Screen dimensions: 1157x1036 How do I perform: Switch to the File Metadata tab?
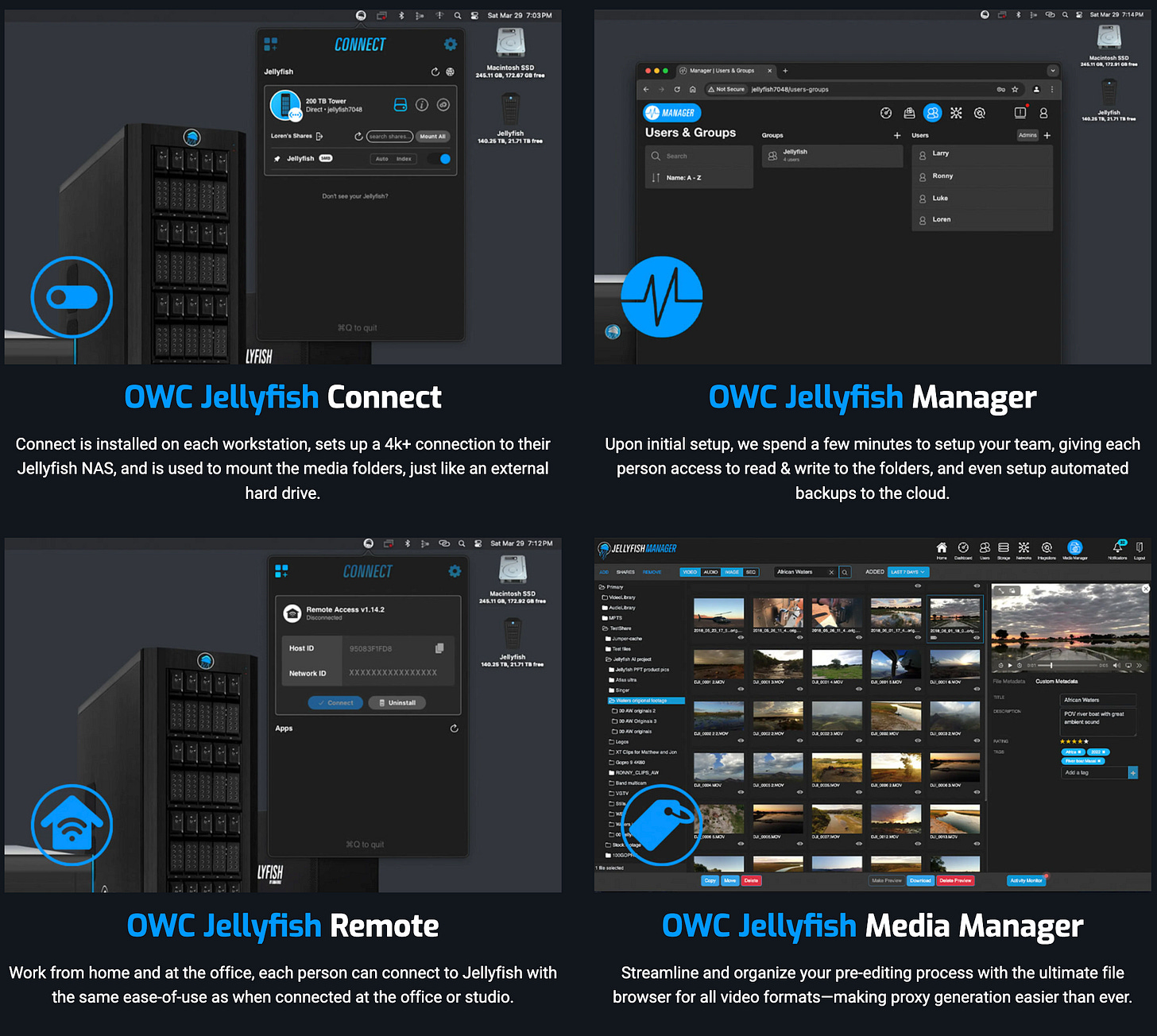point(1009,682)
